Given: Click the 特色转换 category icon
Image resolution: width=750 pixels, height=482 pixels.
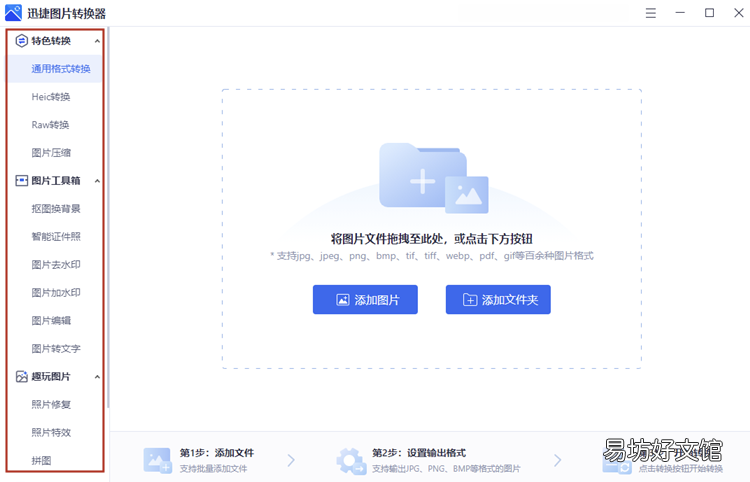Looking at the screenshot, I should pos(22,41).
